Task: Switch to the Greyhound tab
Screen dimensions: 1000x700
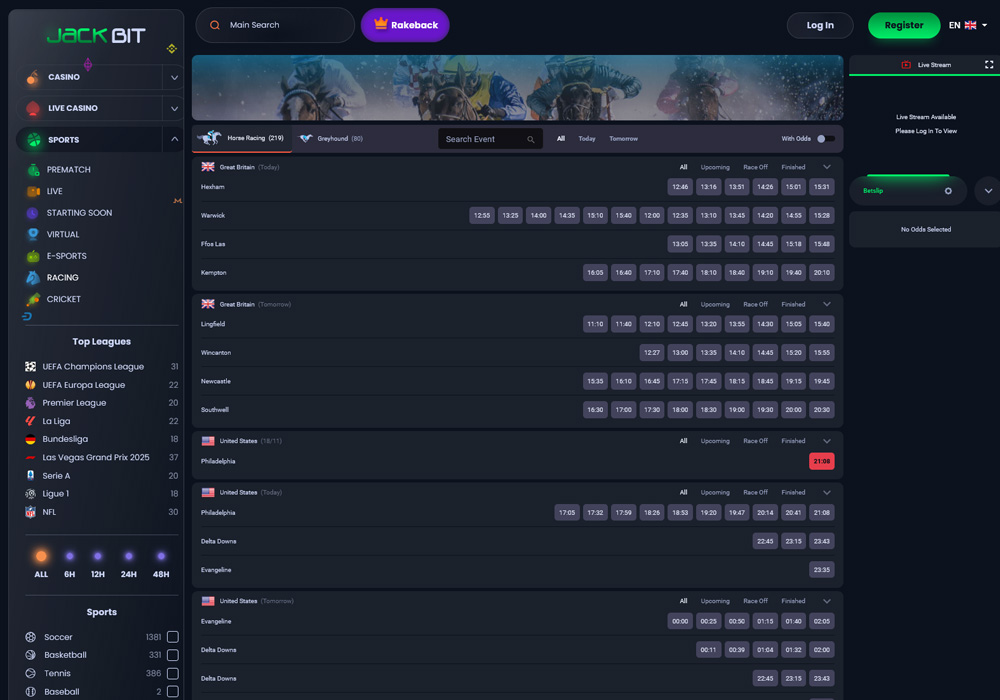Action: click(331, 139)
